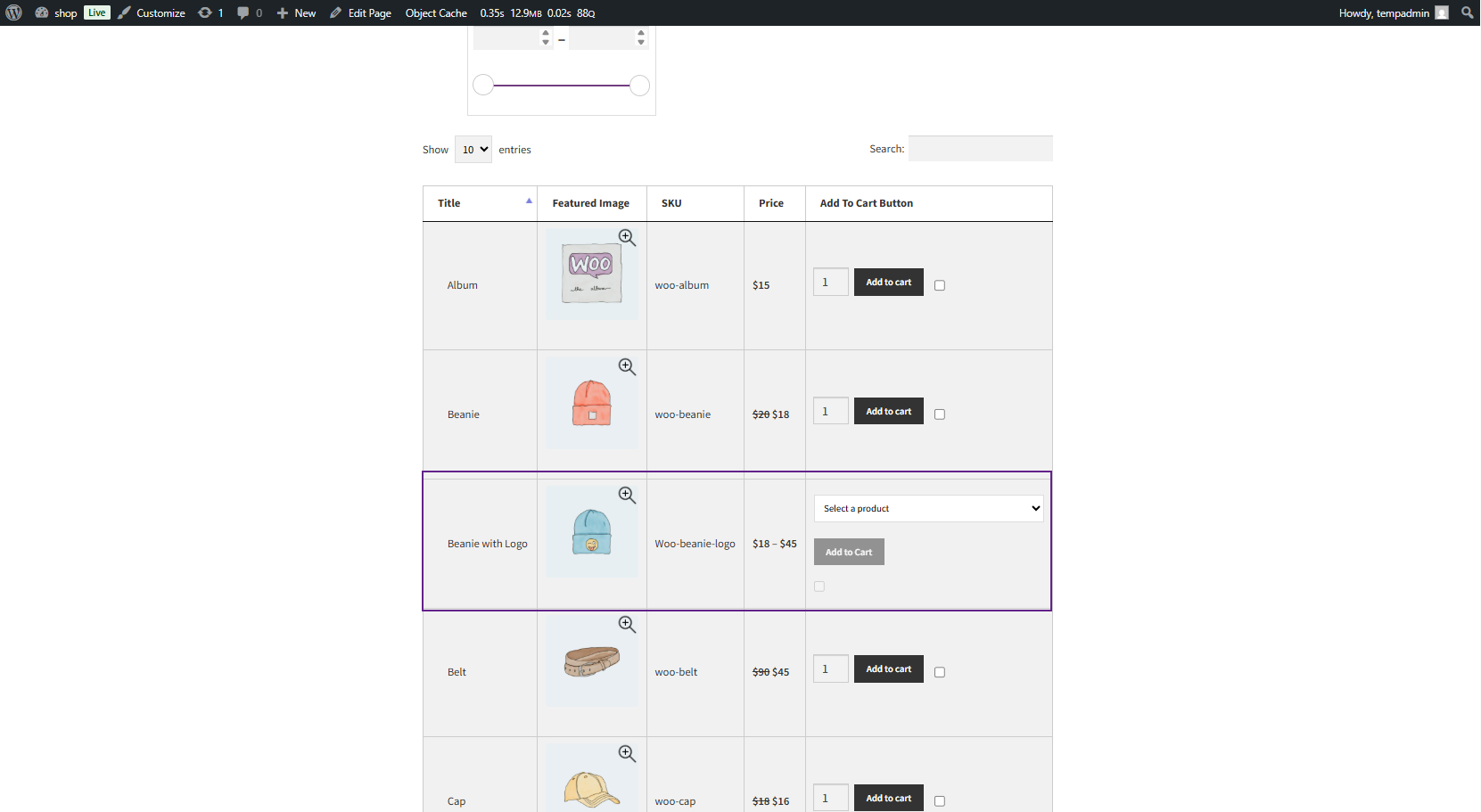This screenshot has height=812, width=1481.
Task: Click the Beanie quantity field
Action: point(831,411)
